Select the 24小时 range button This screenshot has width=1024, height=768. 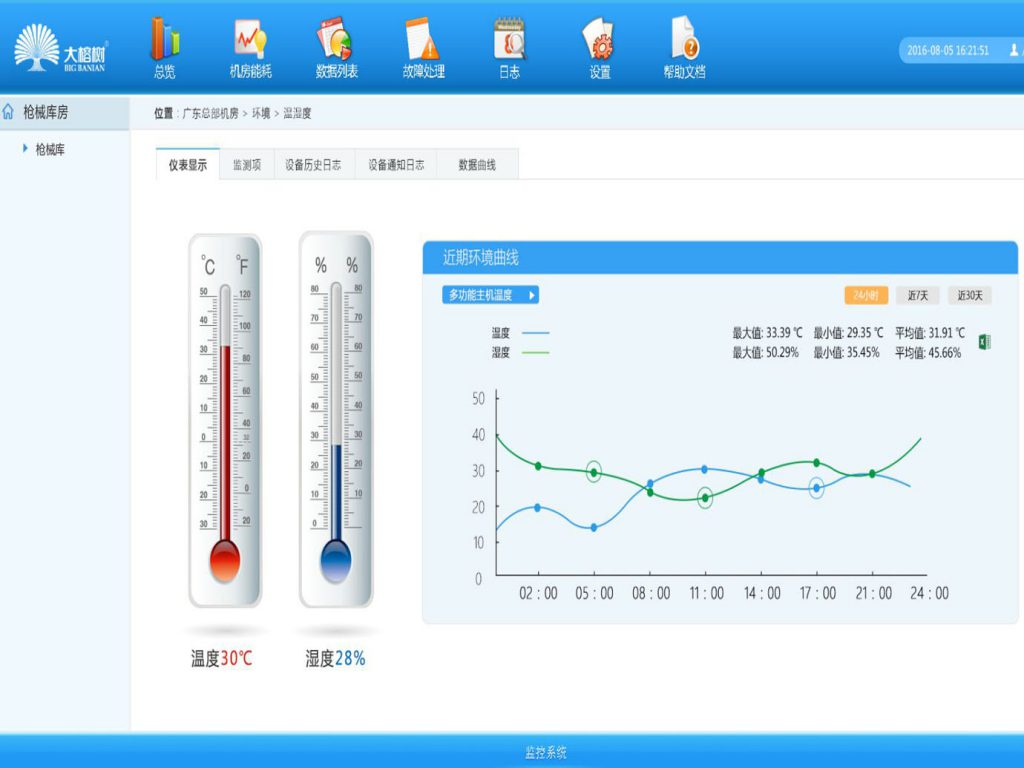pos(866,295)
